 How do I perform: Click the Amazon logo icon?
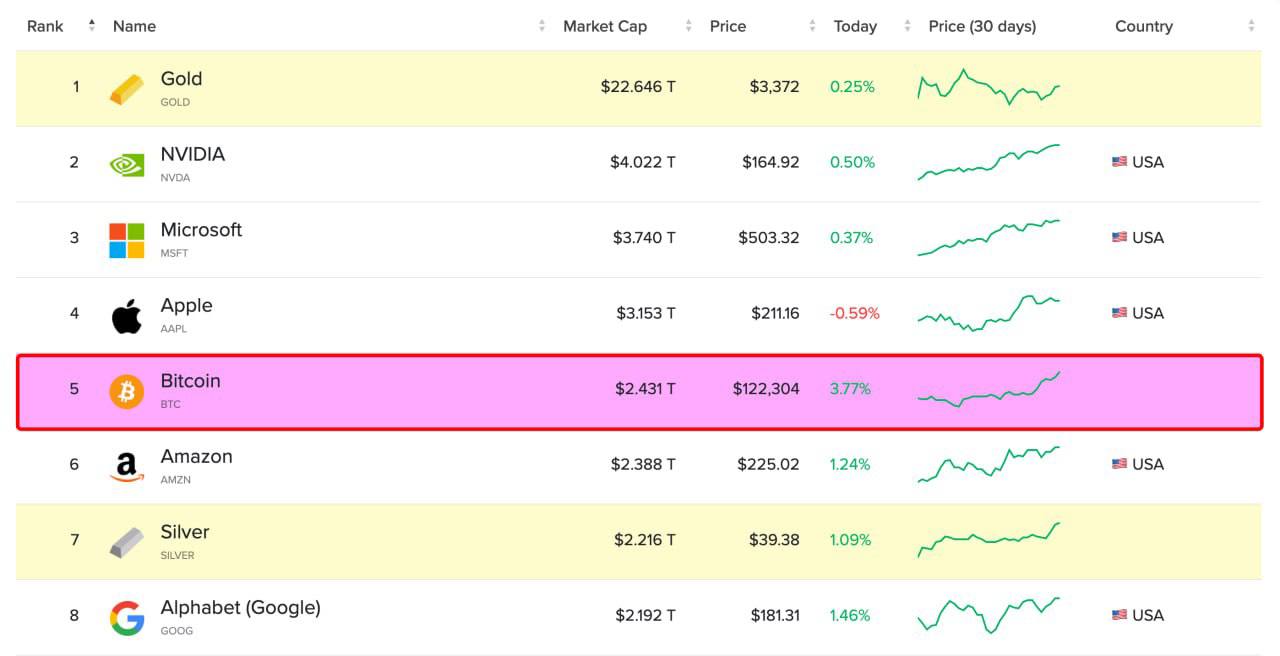coord(127,467)
